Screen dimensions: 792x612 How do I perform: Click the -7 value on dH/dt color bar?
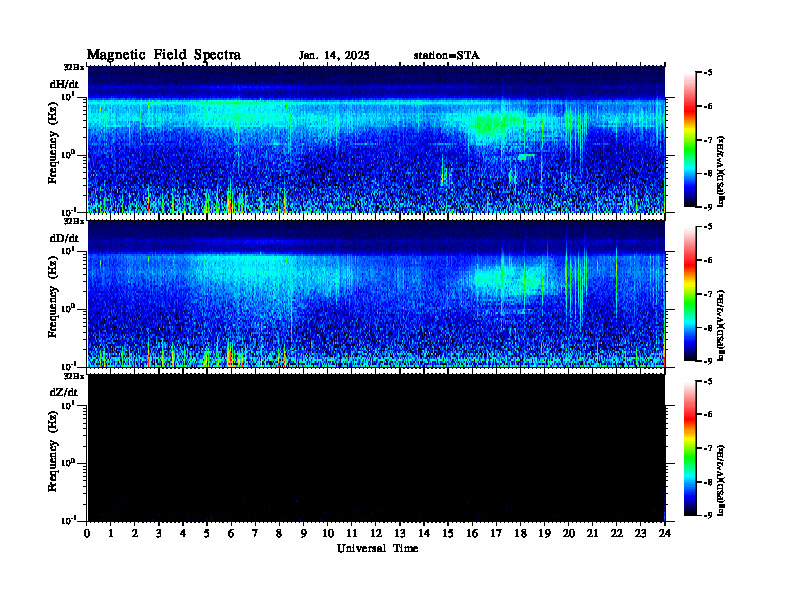(x=708, y=140)
